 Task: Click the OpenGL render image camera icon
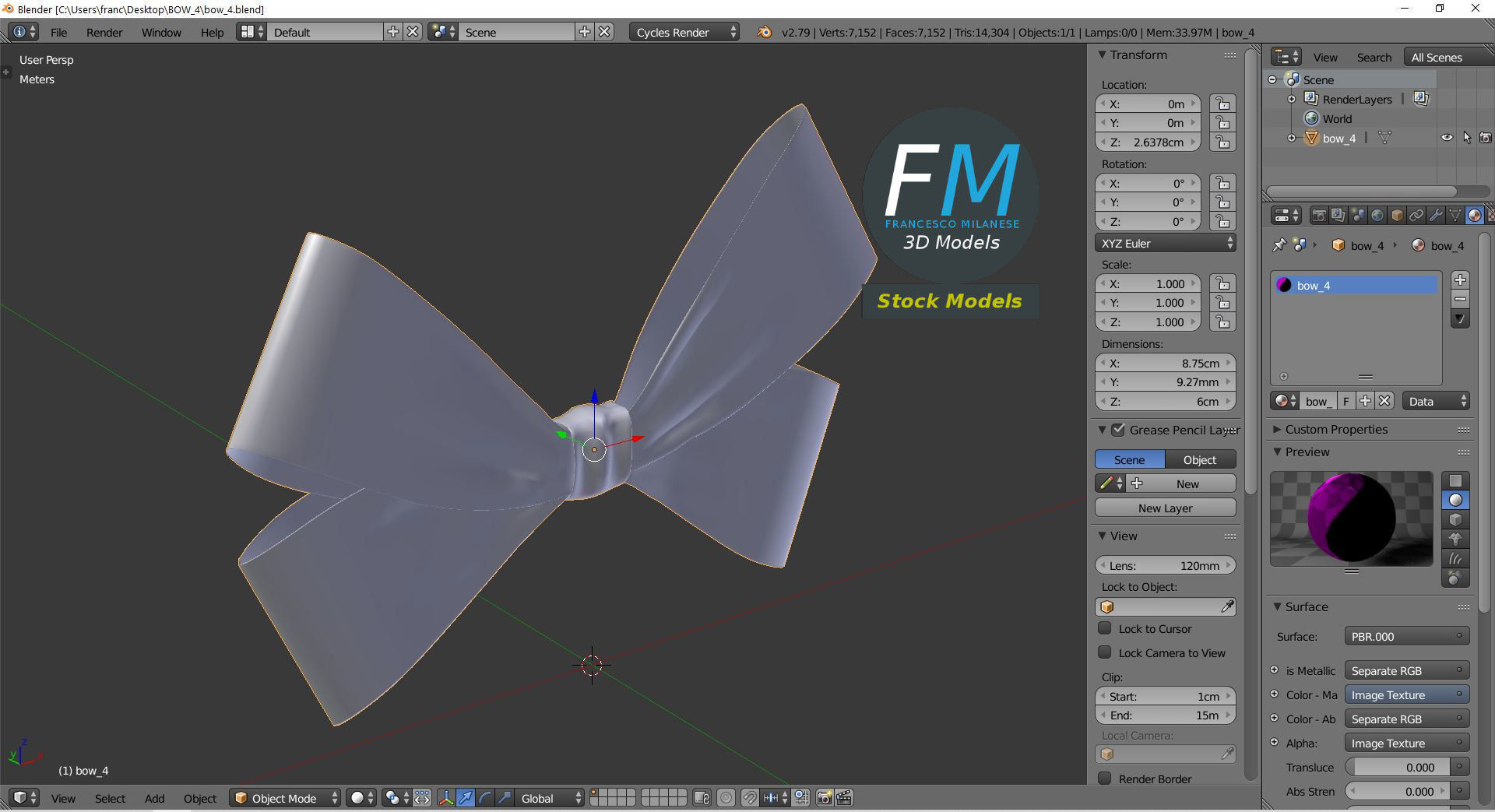pos(825,798)
